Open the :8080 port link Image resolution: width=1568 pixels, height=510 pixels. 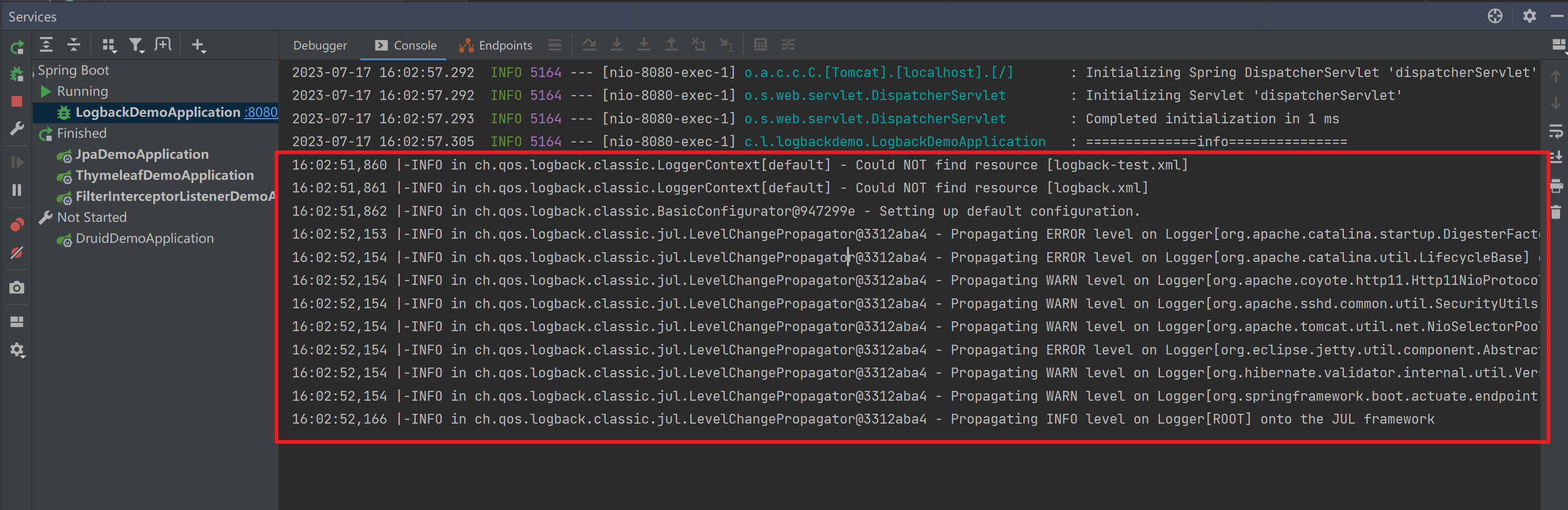pos(261,112)
